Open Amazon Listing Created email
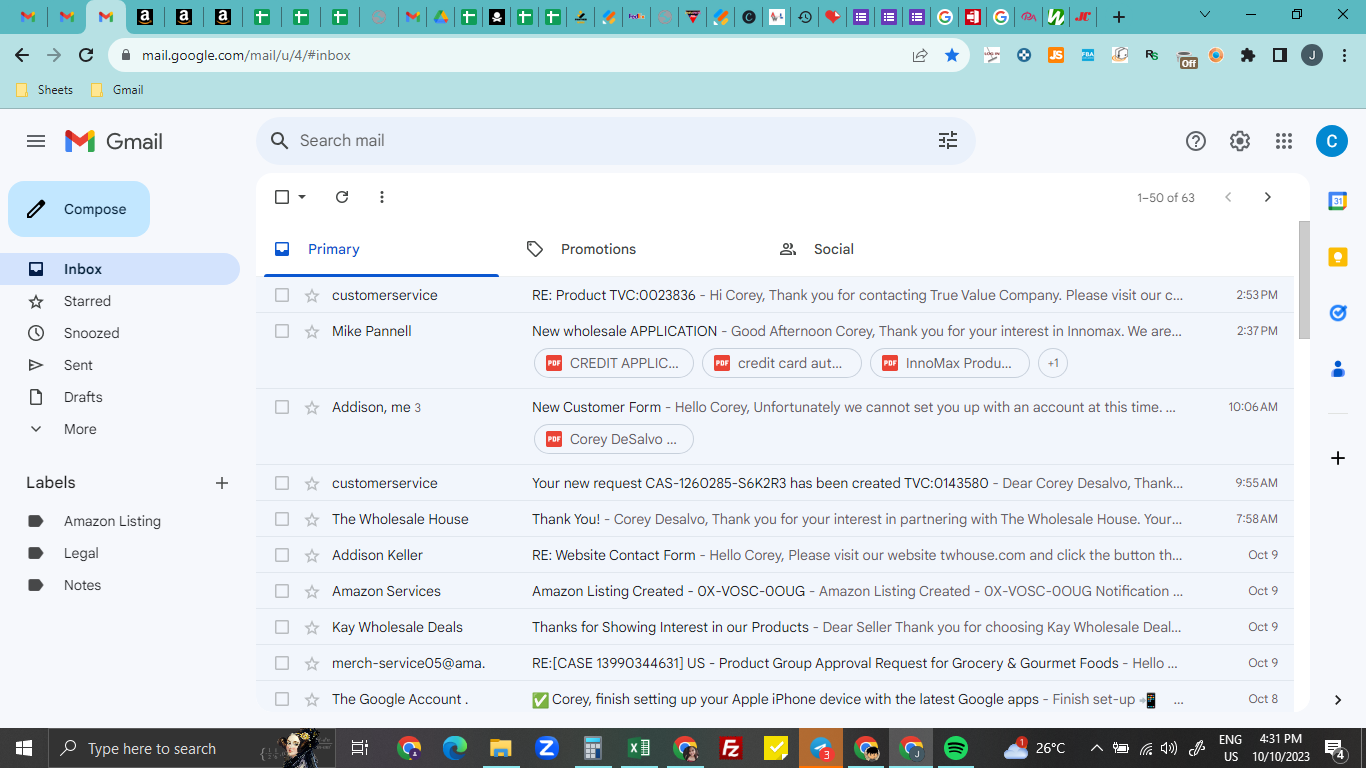1366x768 pixels. pos(775,591)
